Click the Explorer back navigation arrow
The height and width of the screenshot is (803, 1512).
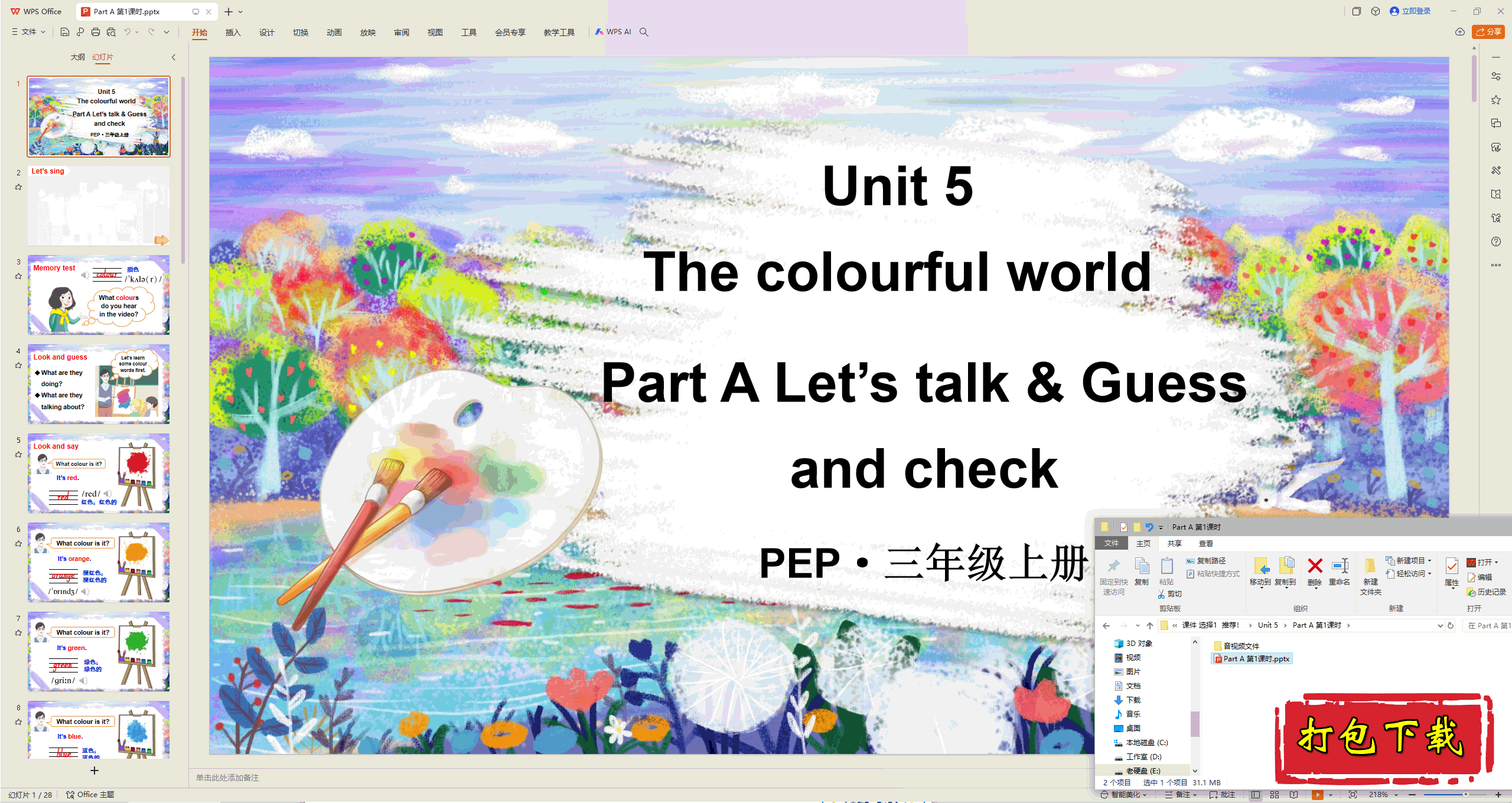(x=1106, y=625)
